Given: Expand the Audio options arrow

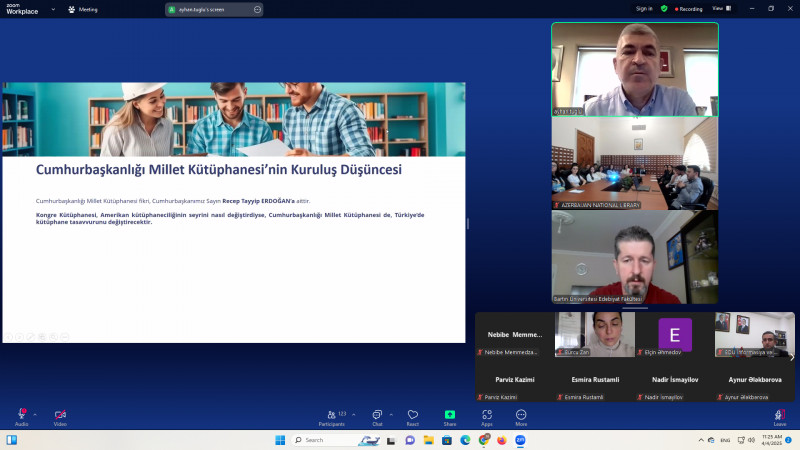Looking at the screenshot, I should click(x=35, y=413).
